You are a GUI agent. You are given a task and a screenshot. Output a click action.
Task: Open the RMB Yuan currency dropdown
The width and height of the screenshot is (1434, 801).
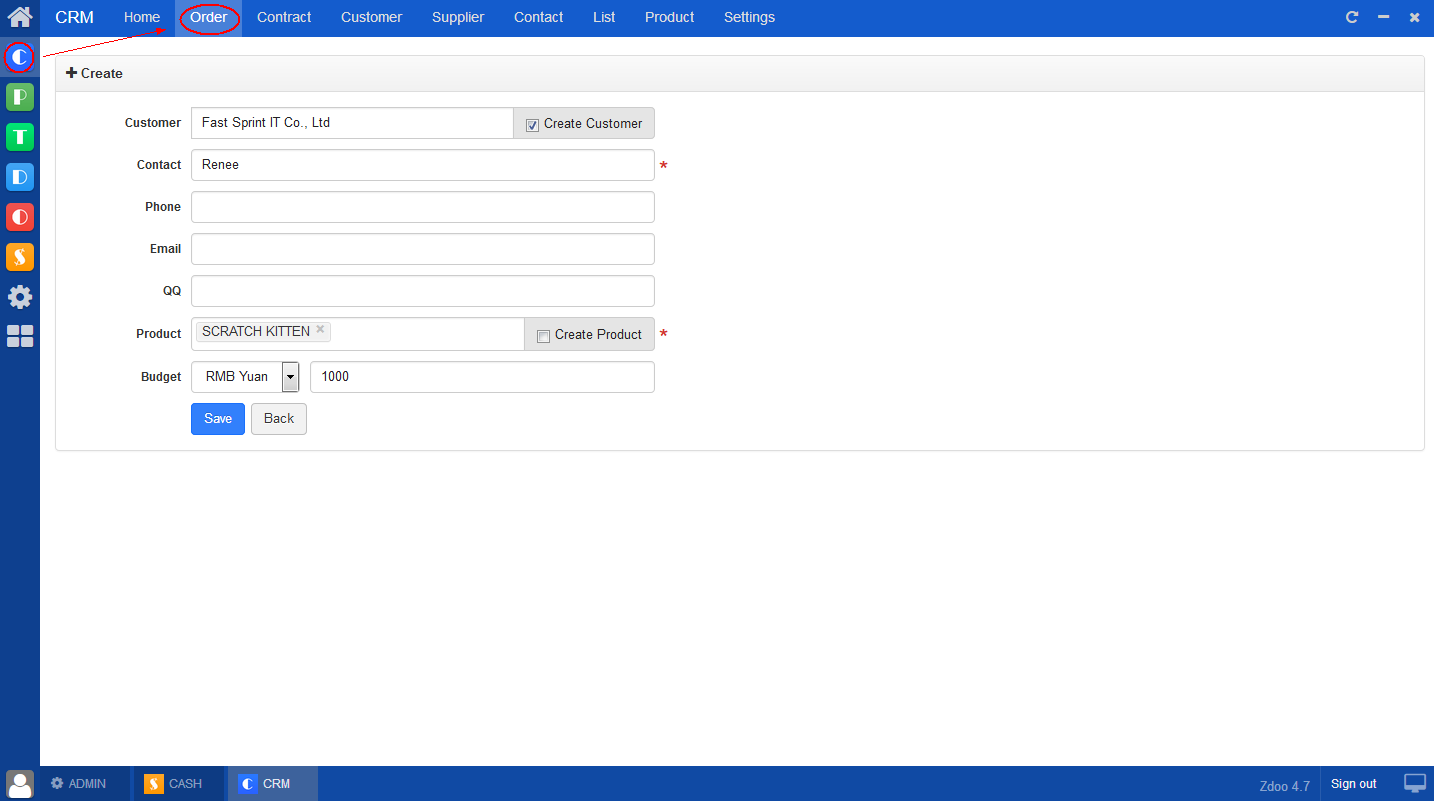[x=245, y=377]
